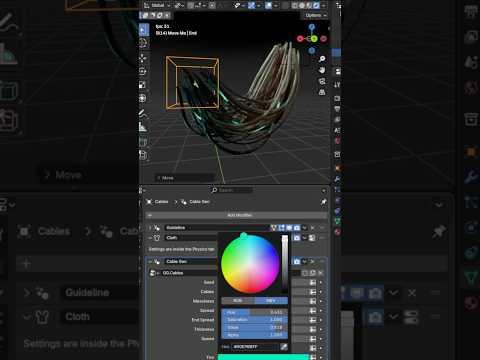Viewport: 480px width, 360px height.
Task: Select the 3D Cursor tool
Action: click(143, 43)
